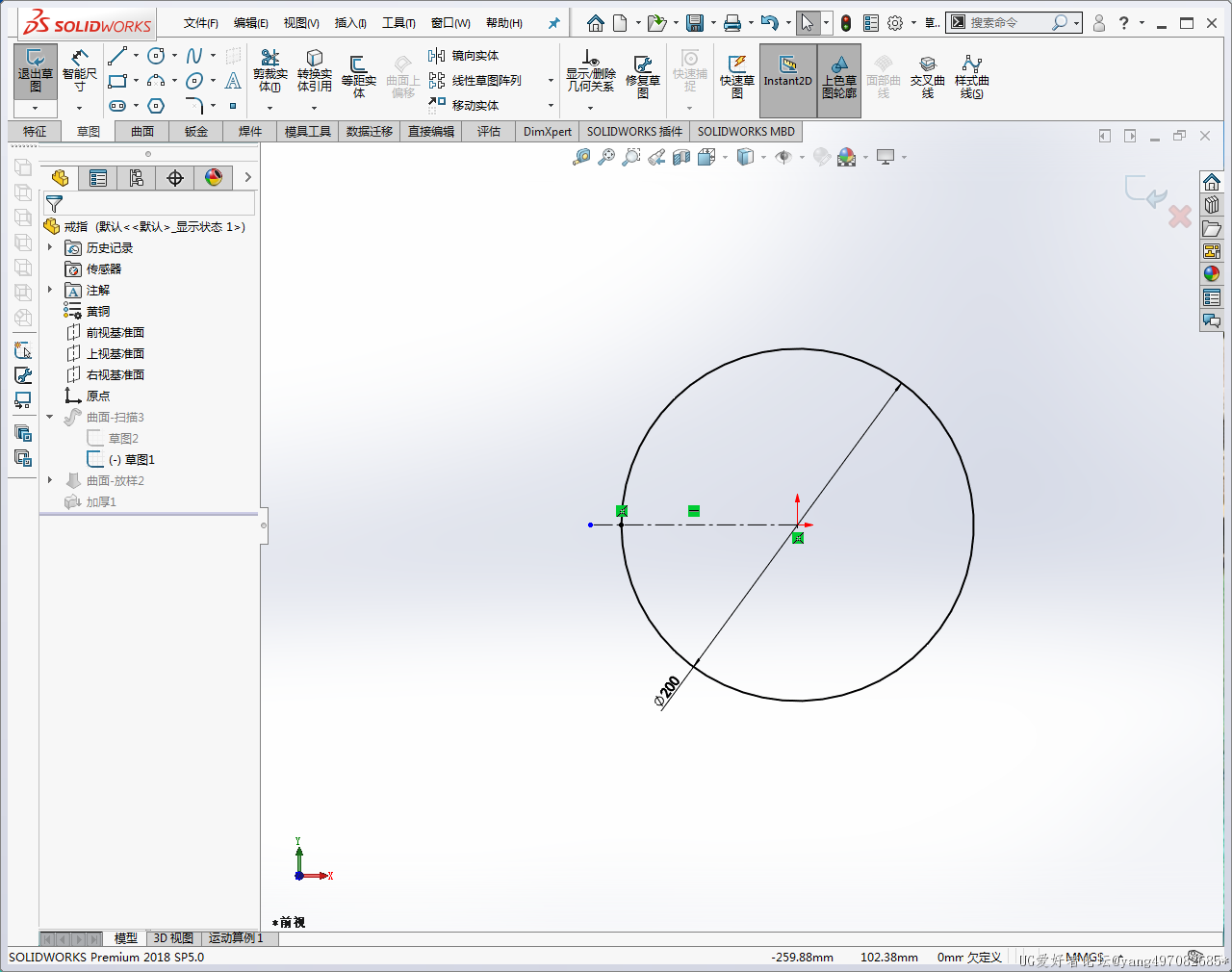Open the ConfigurationManager tab icon
Viewport: 1232px width, 972px height.
137,178
